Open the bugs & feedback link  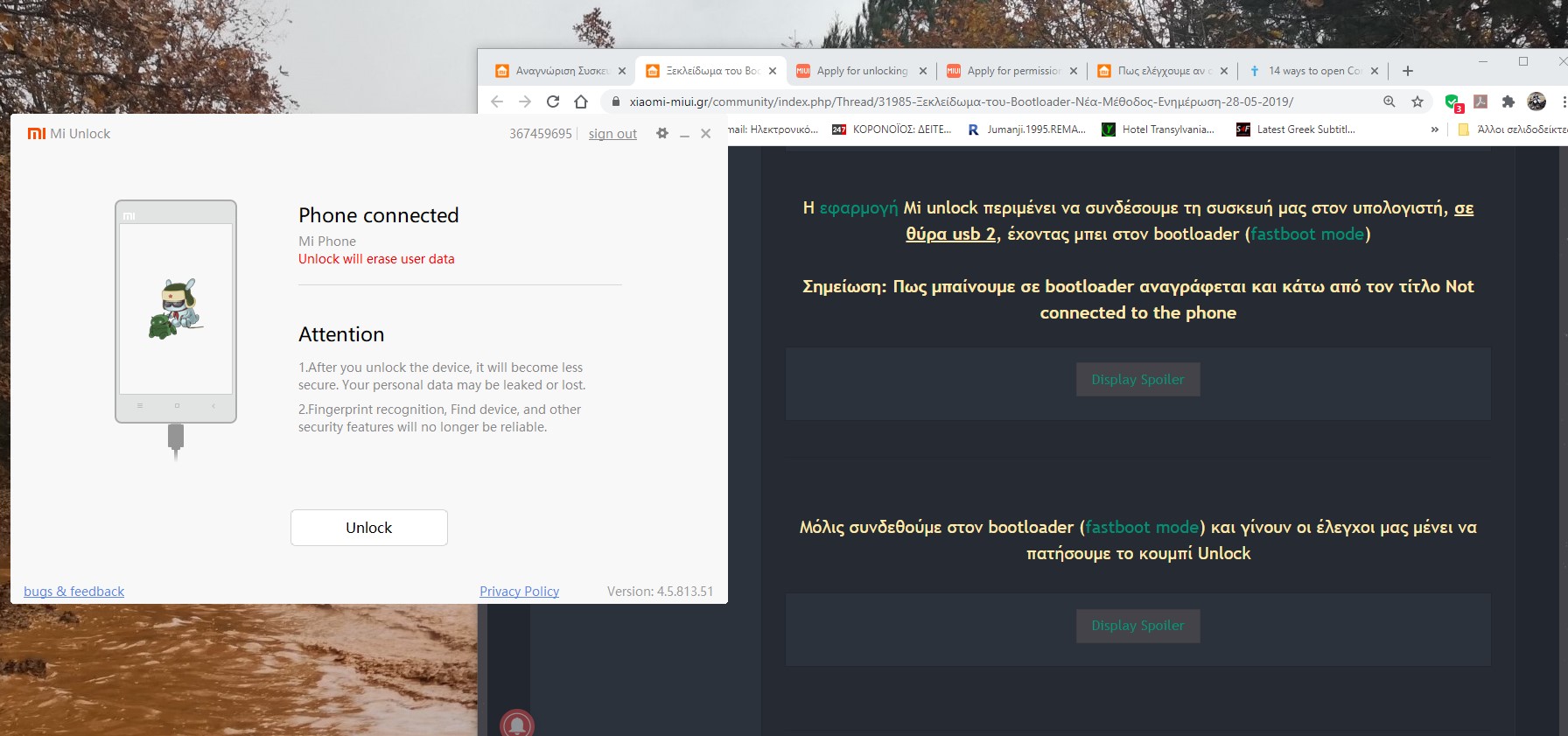pos(74,592)
